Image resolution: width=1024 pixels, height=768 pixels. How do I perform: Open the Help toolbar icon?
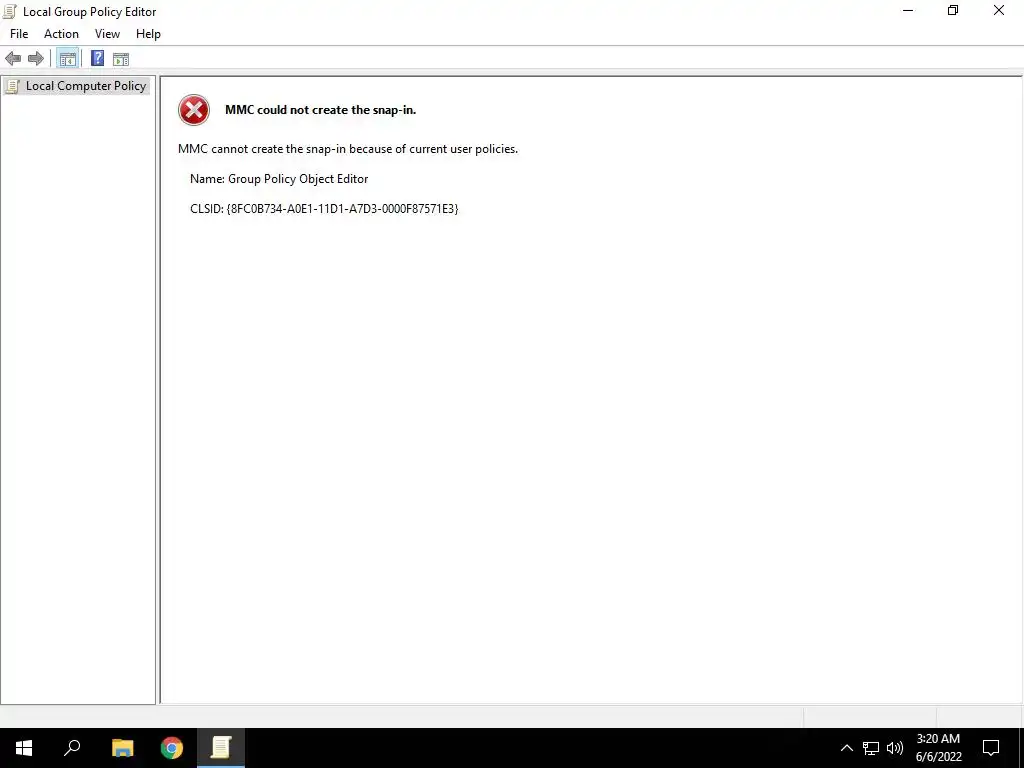coord(97,58)
